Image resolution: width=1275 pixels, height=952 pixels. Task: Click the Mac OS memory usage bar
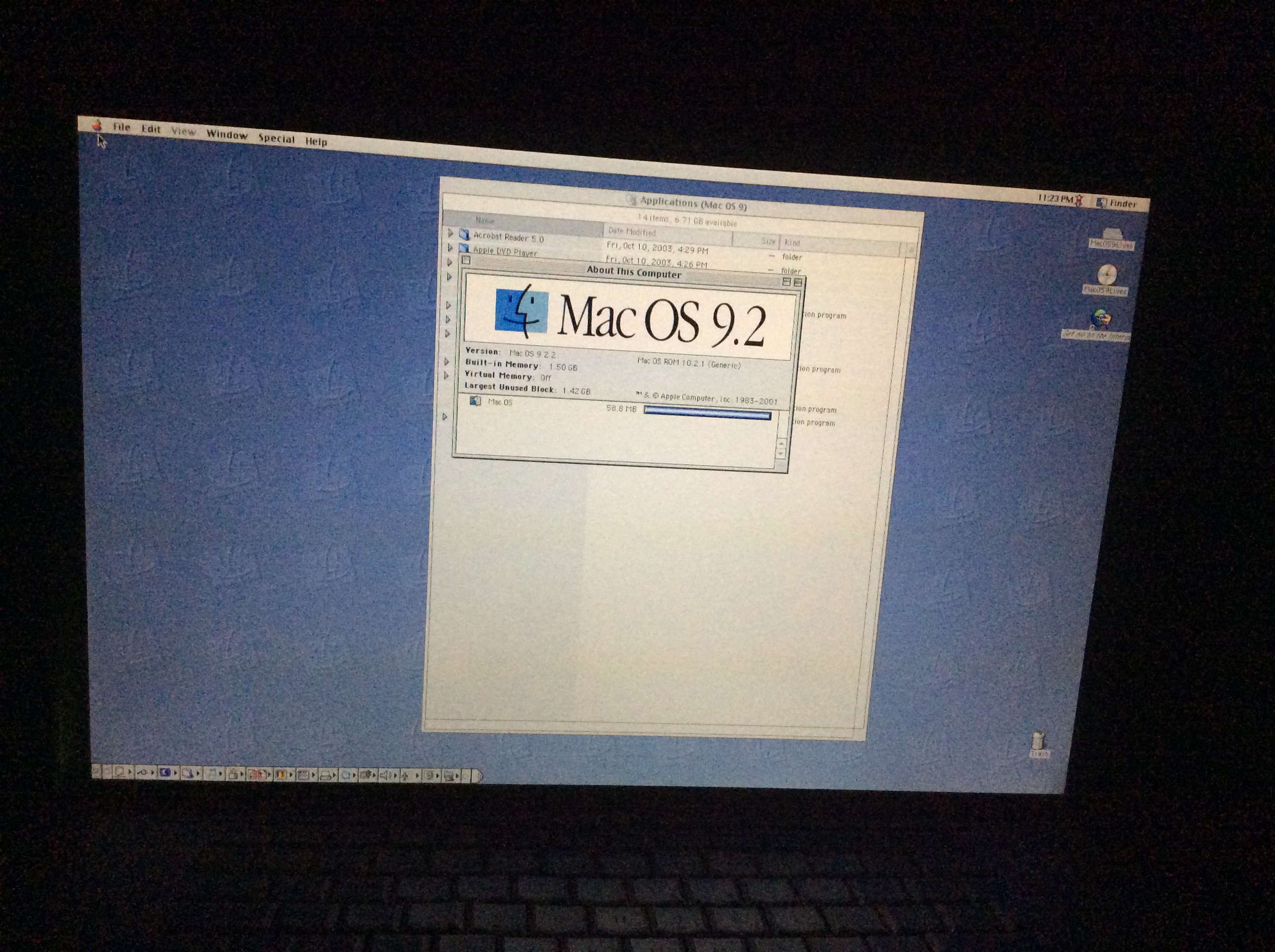[707, 413]
